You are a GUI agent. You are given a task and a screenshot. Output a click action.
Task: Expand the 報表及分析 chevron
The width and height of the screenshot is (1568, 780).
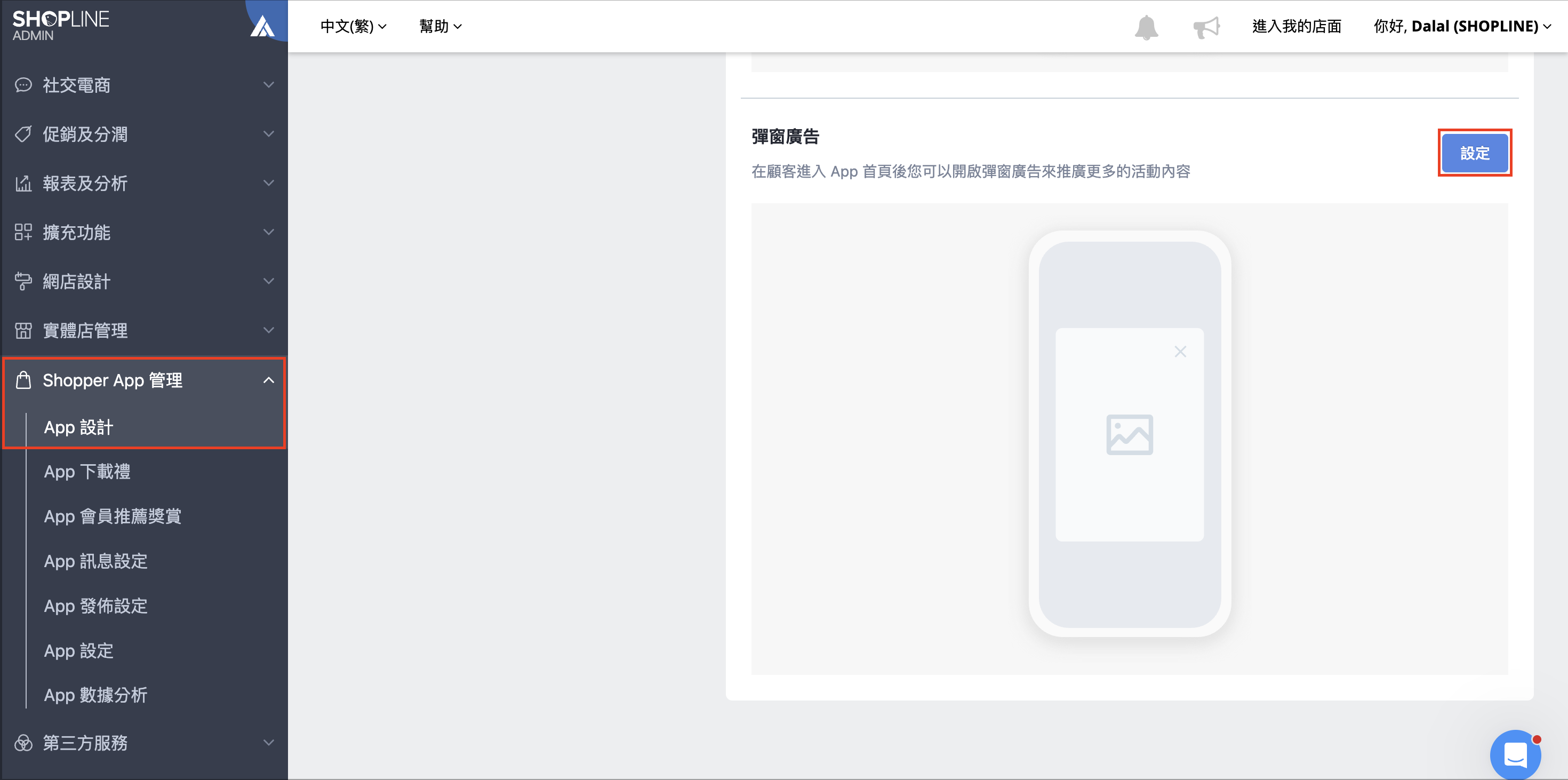268,182
